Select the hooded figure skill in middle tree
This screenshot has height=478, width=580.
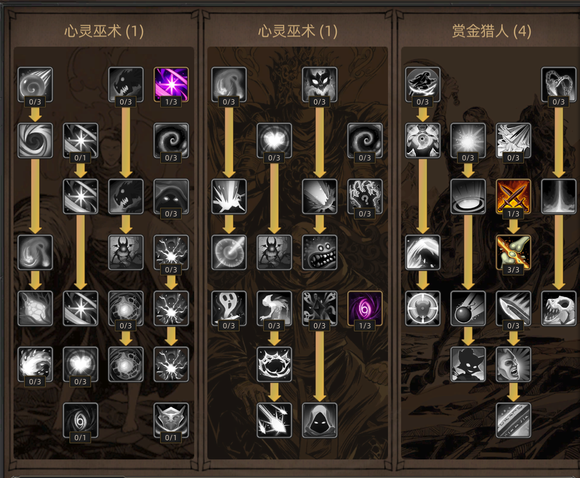tap(320, 420)
